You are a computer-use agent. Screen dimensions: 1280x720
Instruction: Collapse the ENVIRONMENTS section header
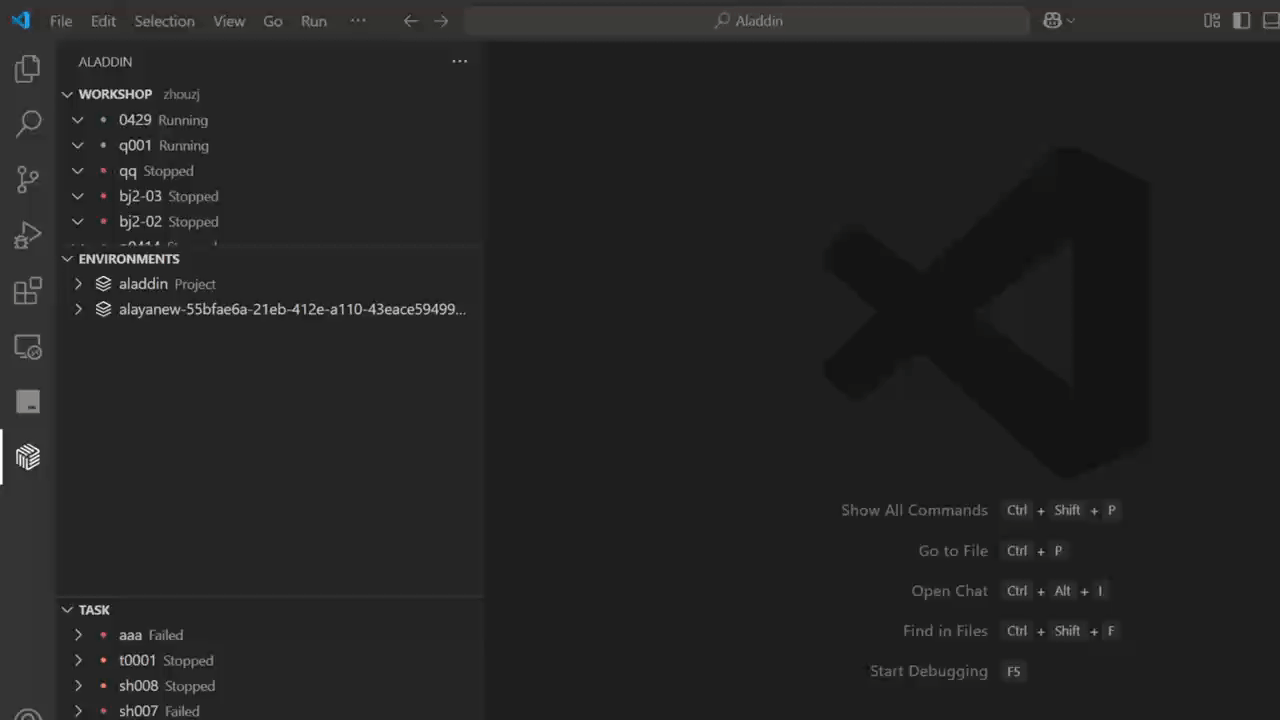[68, 259]
